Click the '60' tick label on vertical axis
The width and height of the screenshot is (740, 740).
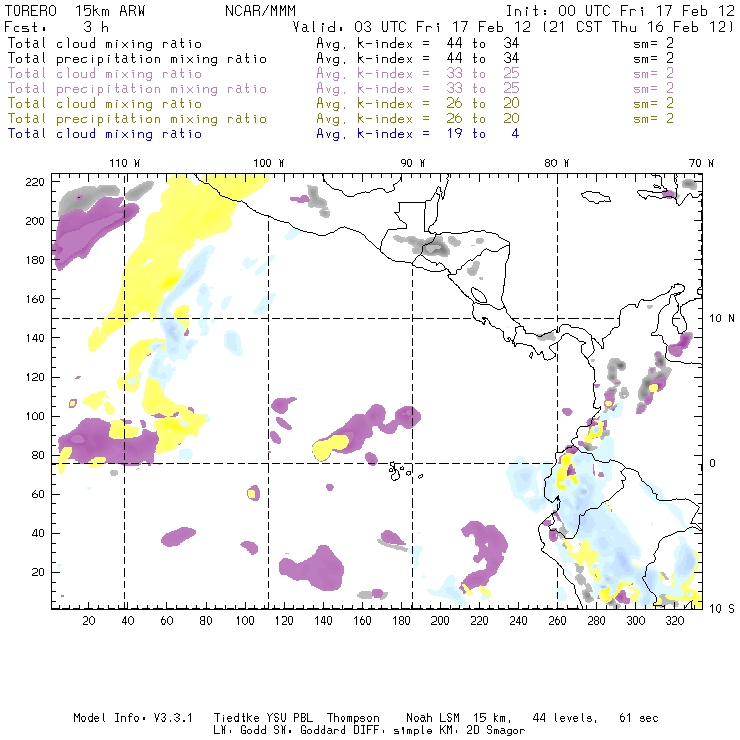click(38, 494)
